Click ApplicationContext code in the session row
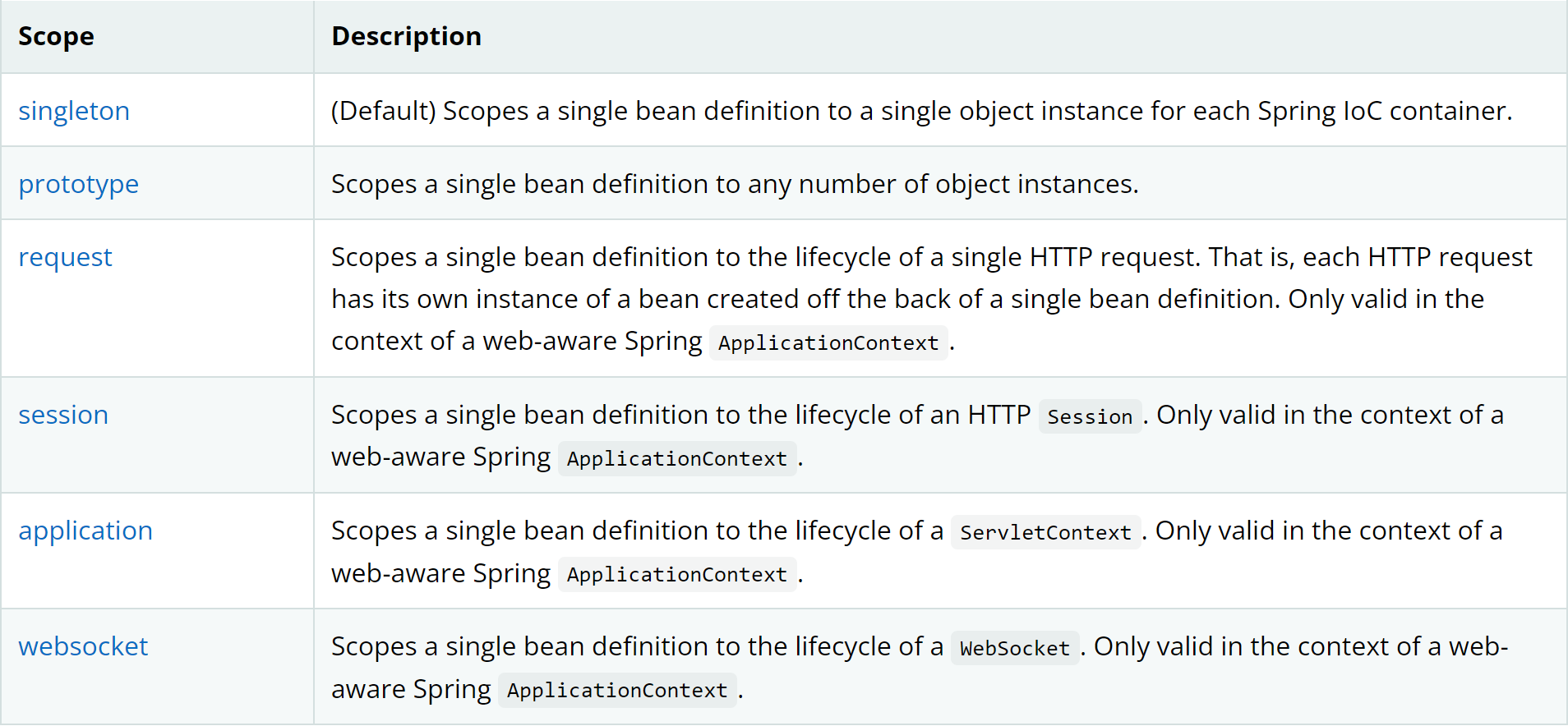1568x726 pixels. 676,459
